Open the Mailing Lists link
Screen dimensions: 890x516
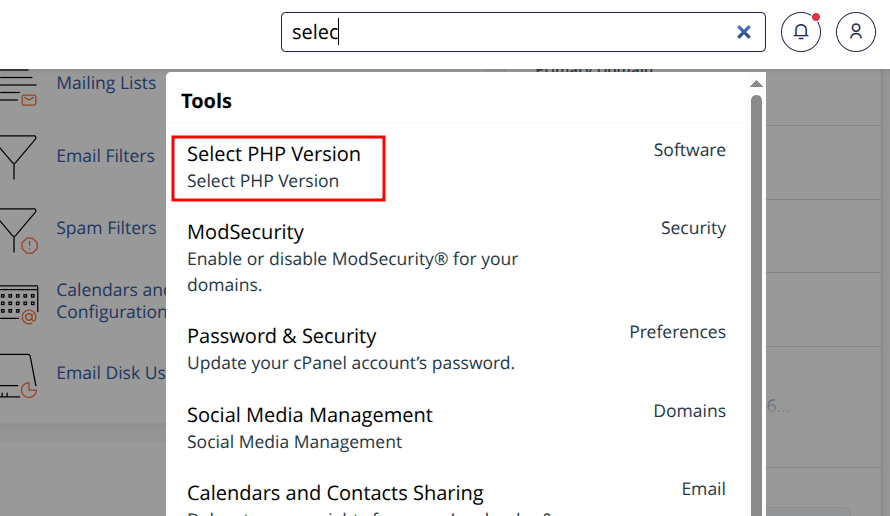coord(106,83)
